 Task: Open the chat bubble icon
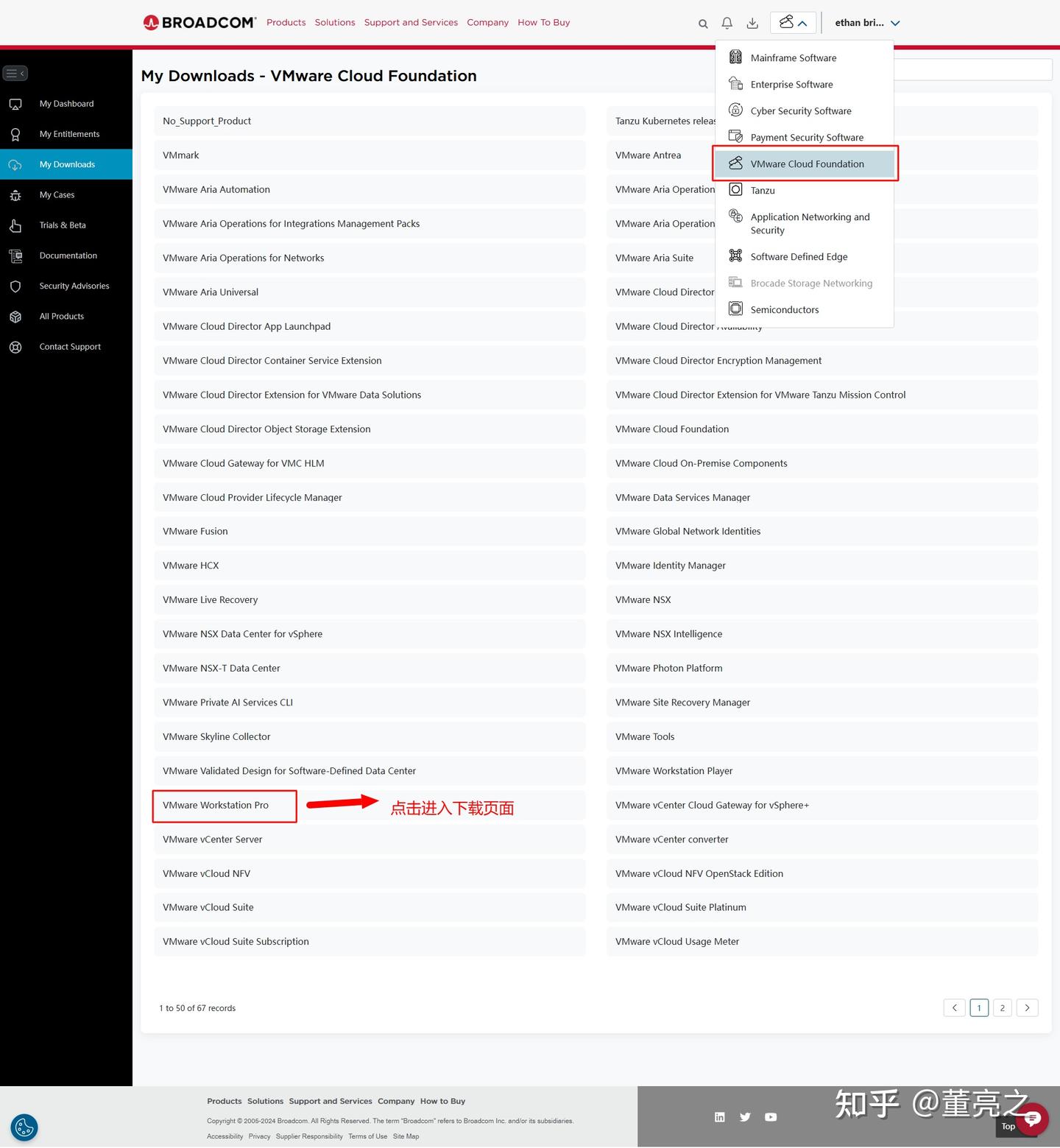coord(1032,1119)
